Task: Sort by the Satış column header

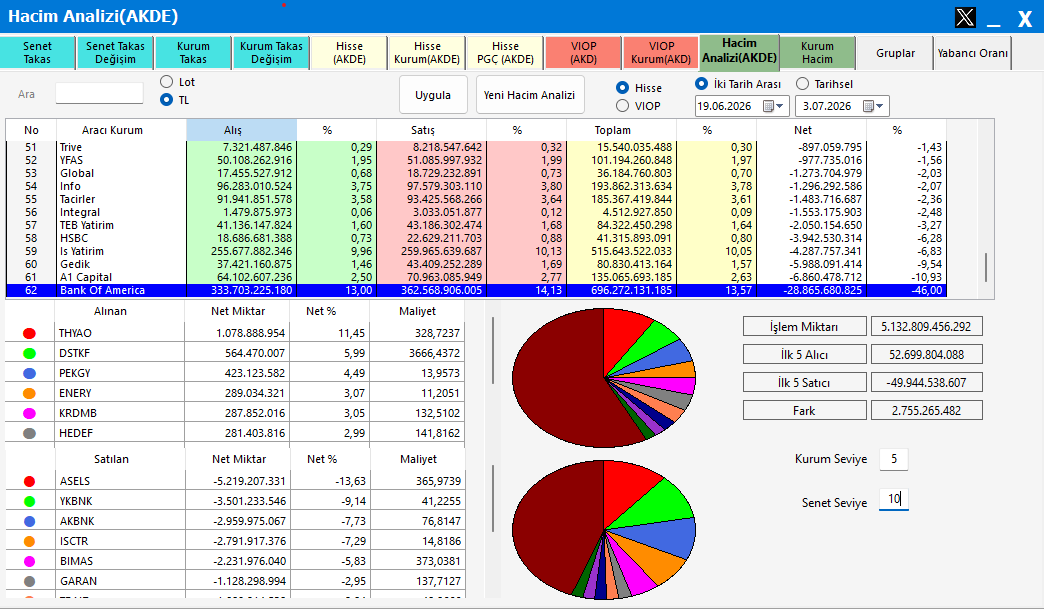Action: [x=431, y=130]
